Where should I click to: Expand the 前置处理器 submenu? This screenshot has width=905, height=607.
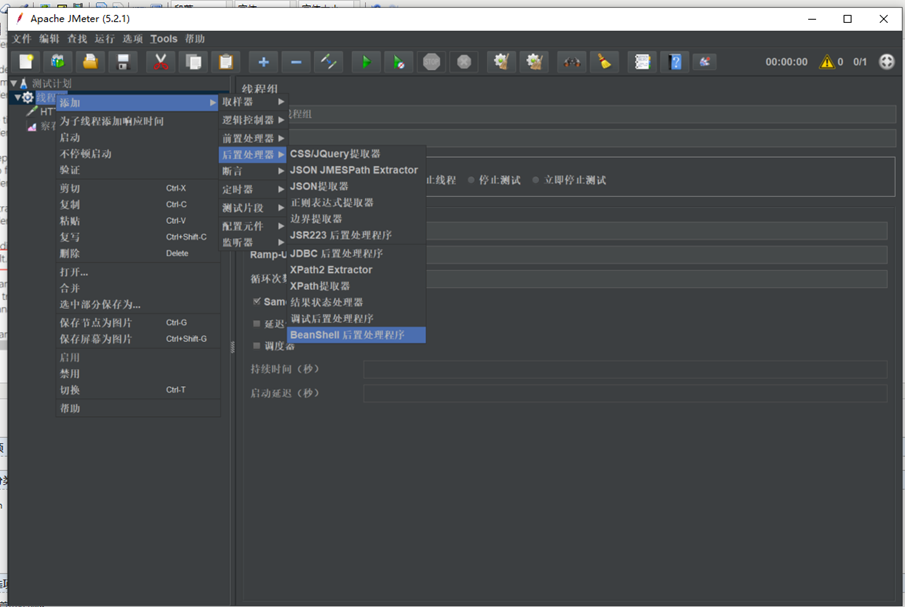(253, 138)
